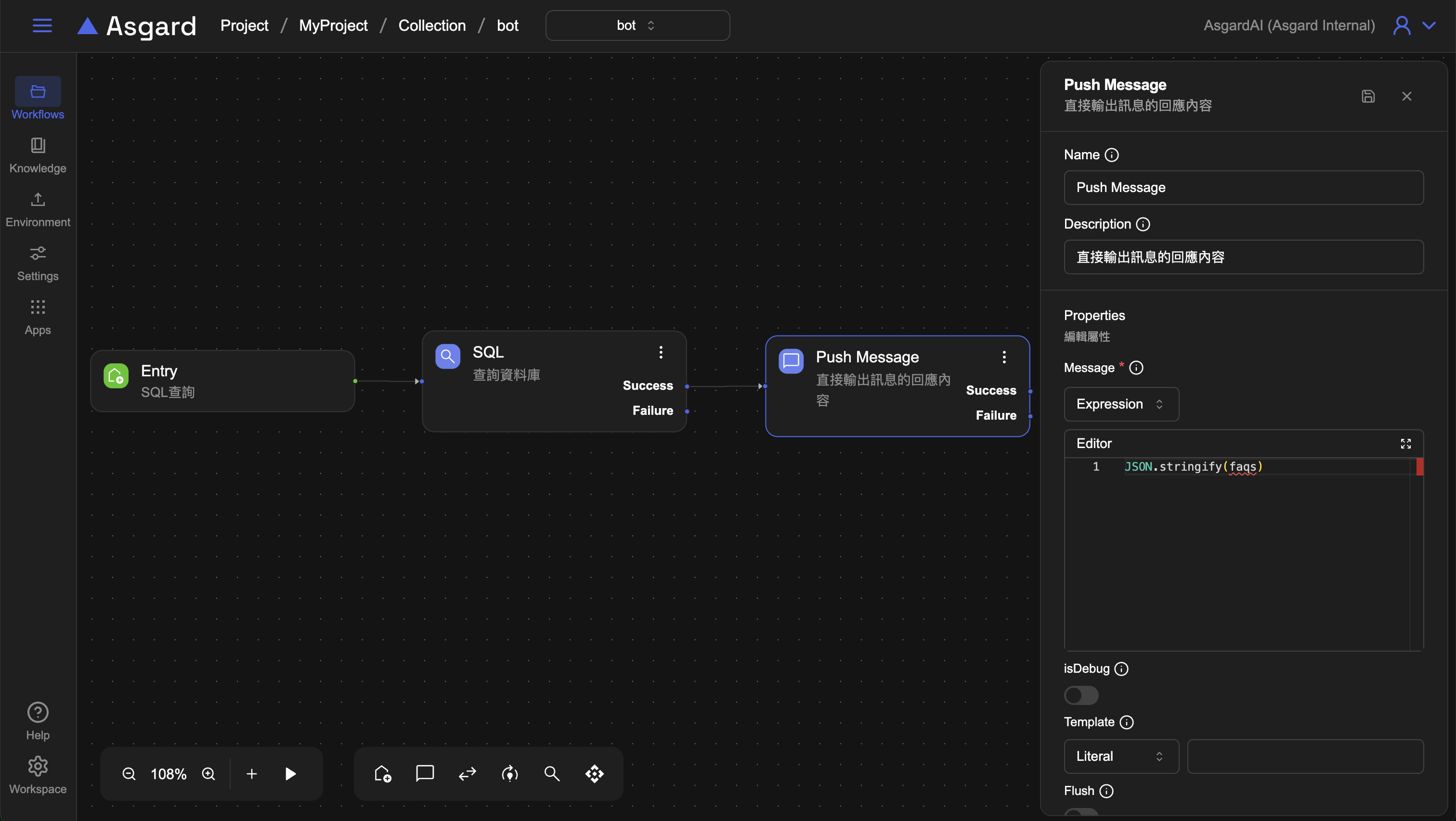Click the Collection breadcrumb link
Image resolution: width=1456 pixels, height=821 pixels.
click(432, 26)
